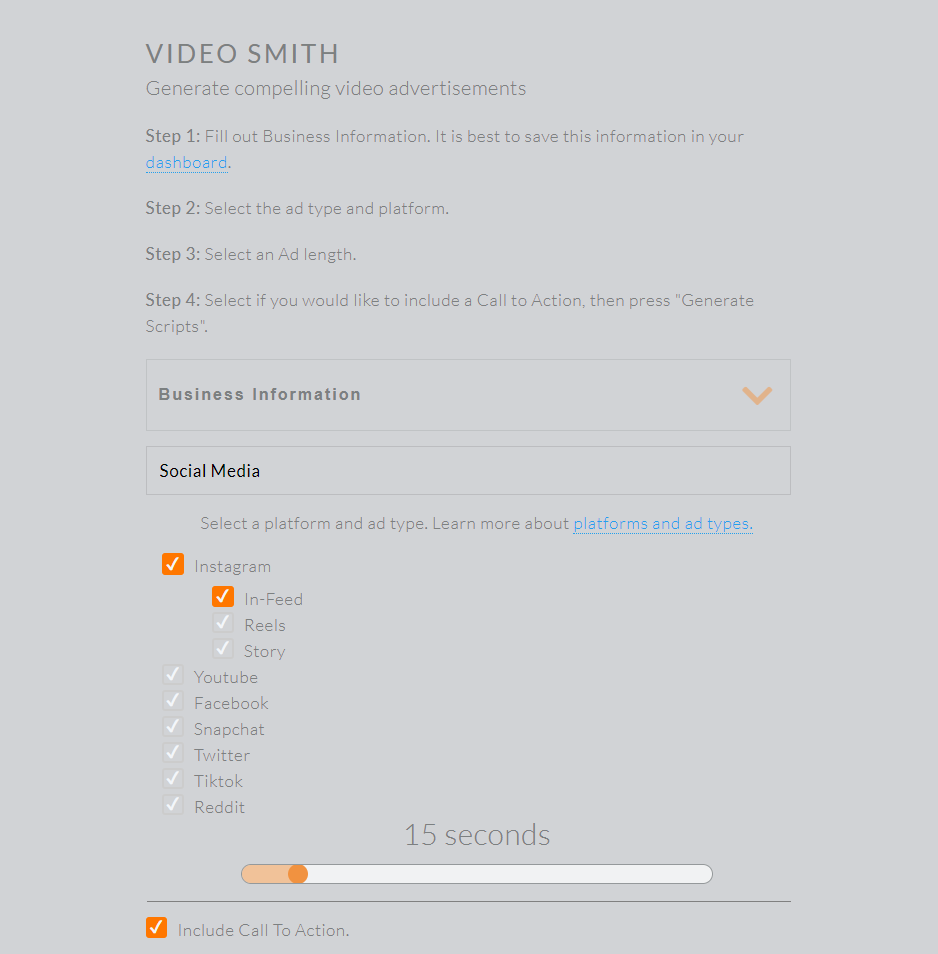Click the orange chevron on Business Information
The width and height of the screenshot is (938, 954).
point(757,395)
